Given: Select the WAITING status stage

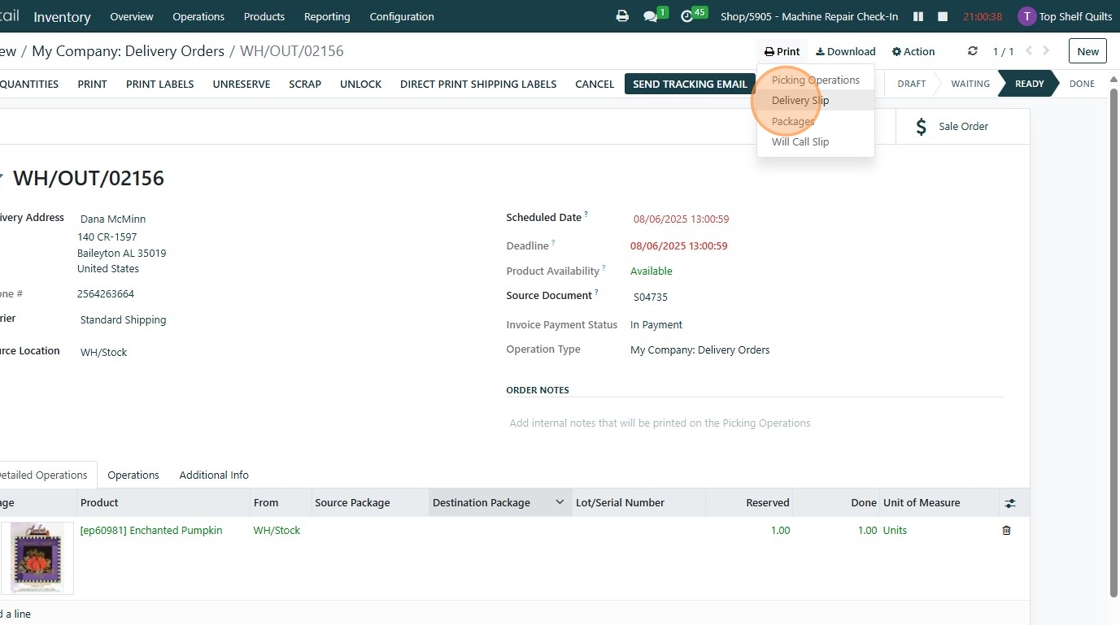Looking at the screenshot, I should click(969, 84).
